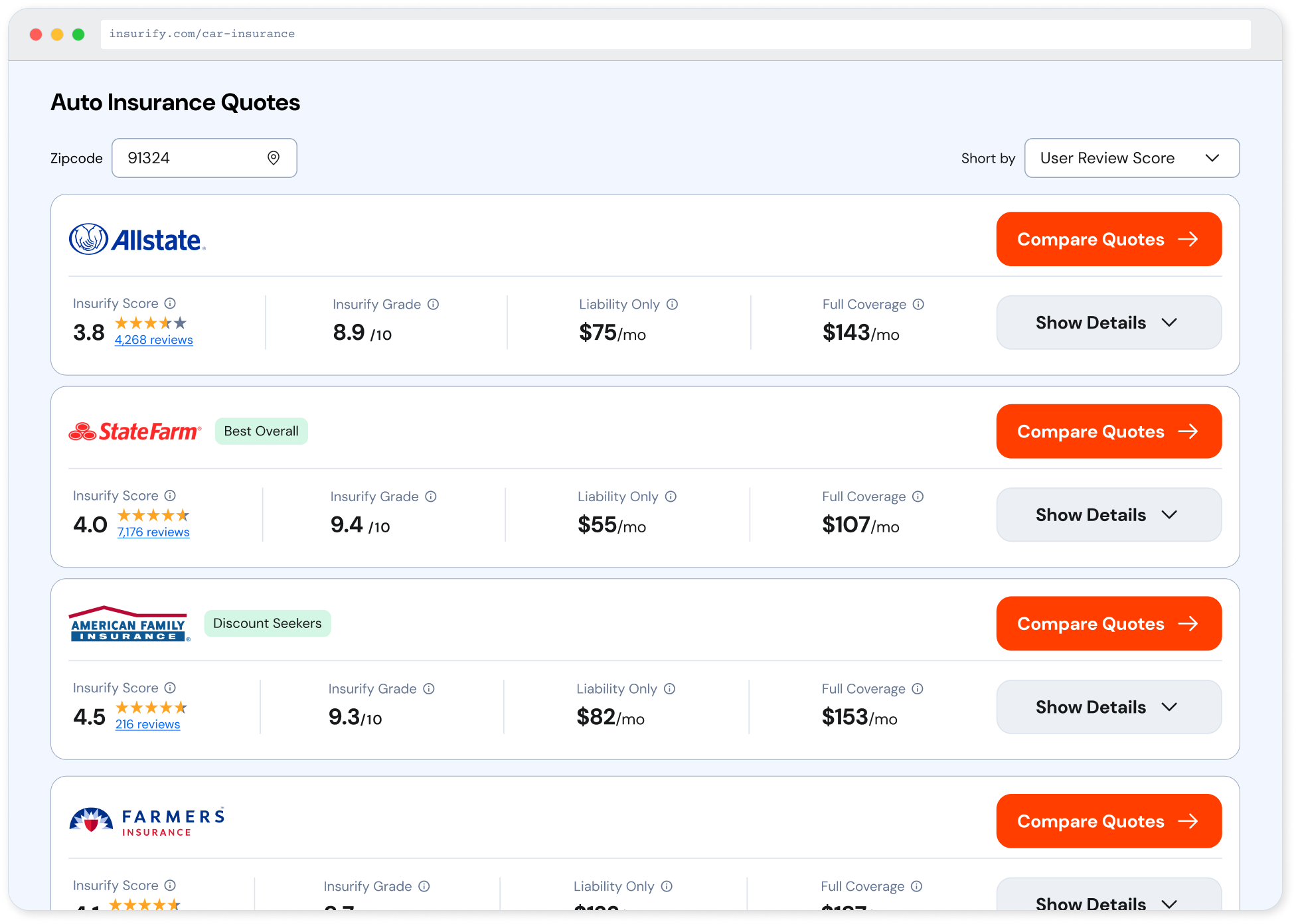Screen dimensions: 1296x924
Task: Open State Farm's 7,176 reviews link
Action: click(153, 532)
